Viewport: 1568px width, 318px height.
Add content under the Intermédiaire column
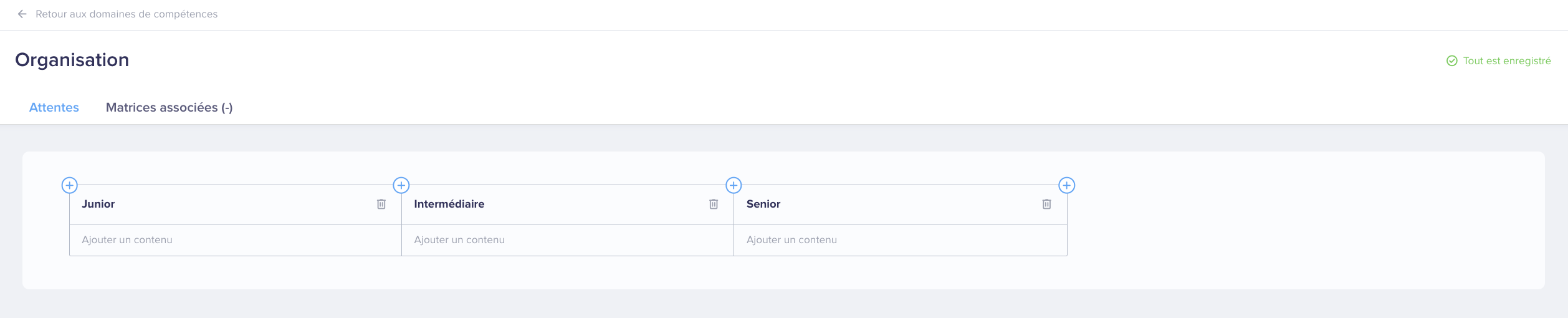[x=568, y=240]
